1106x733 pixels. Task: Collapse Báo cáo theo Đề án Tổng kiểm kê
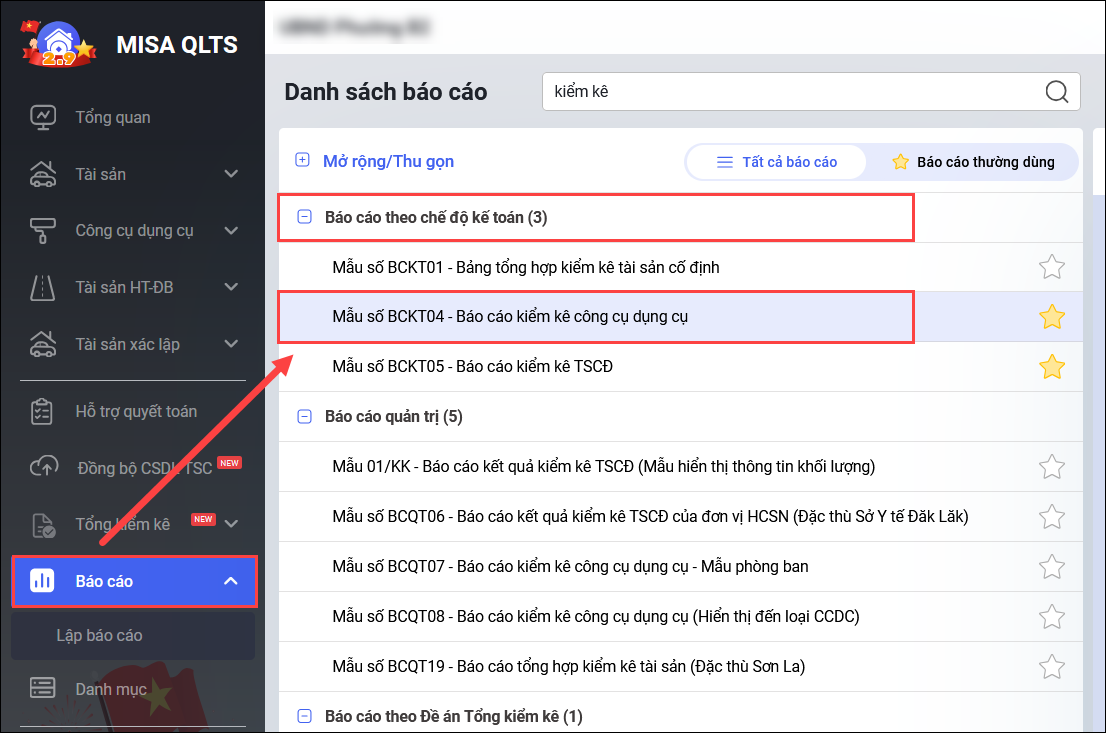(304, 716)
